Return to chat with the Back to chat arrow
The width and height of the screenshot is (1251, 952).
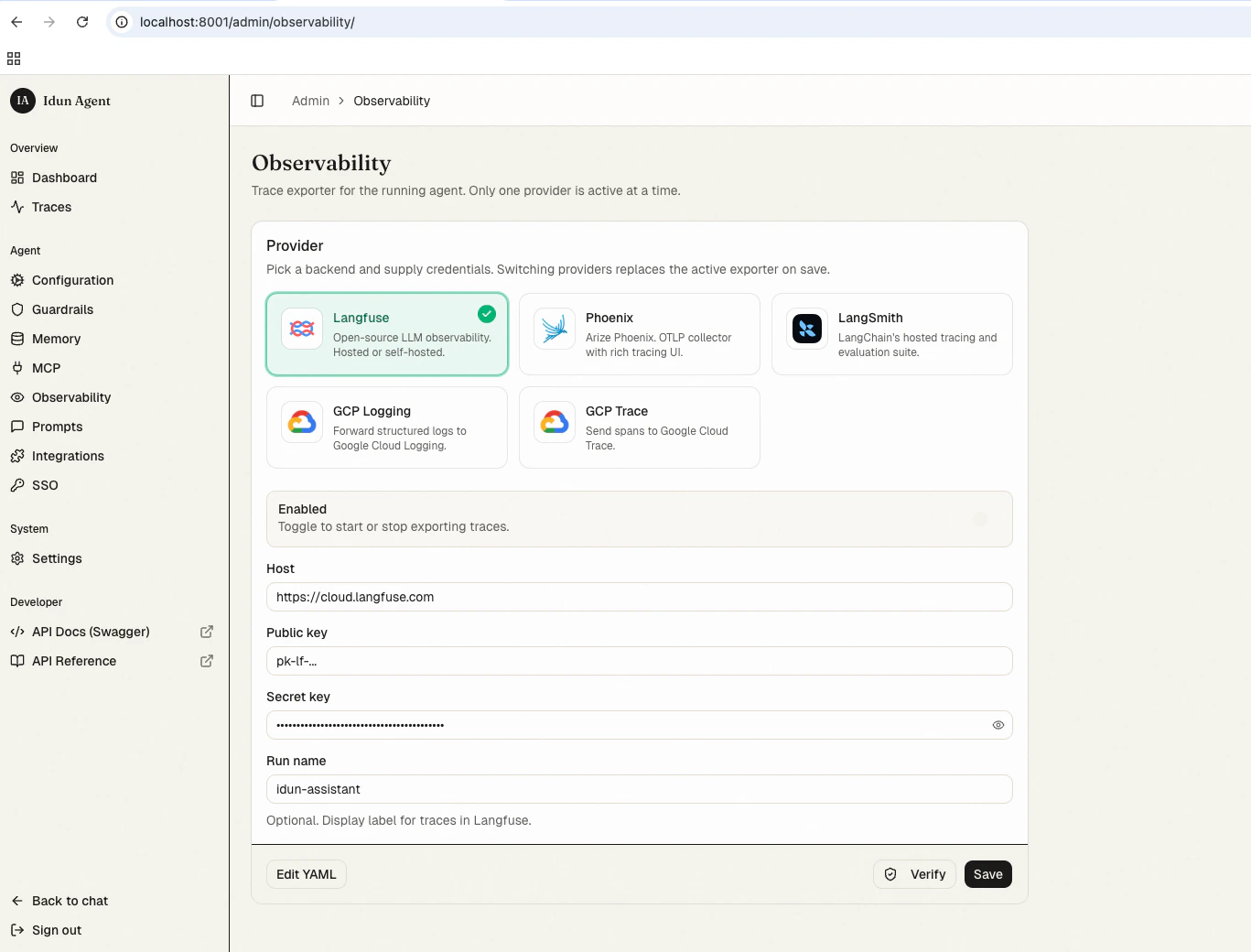[x=17, y=901]
